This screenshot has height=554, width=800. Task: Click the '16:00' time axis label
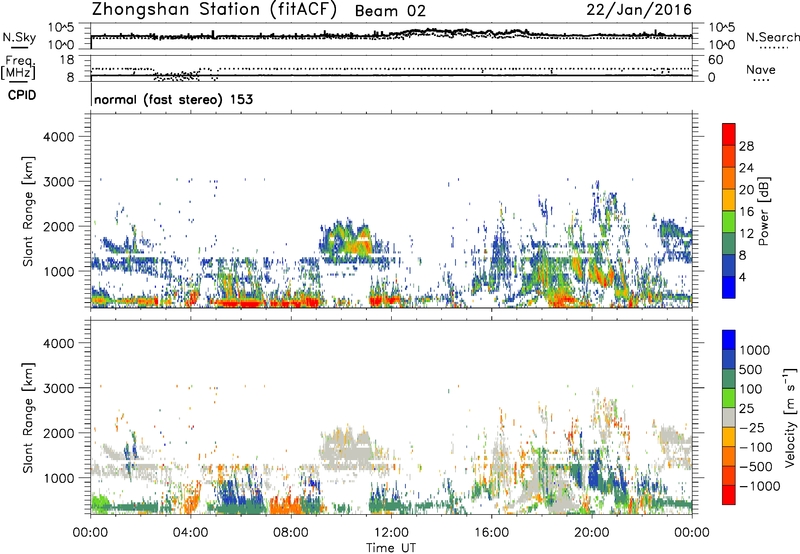click(491, 533)
